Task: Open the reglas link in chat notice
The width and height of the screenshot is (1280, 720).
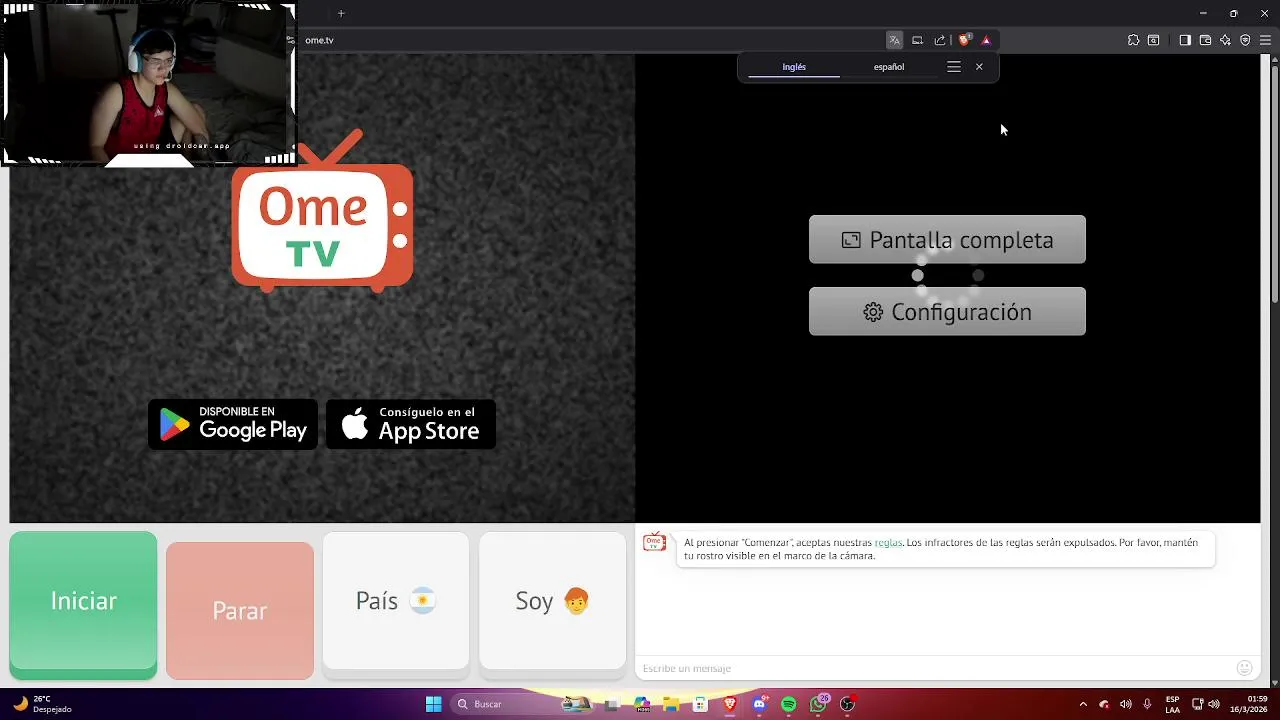Action: (x=888, y=543)
